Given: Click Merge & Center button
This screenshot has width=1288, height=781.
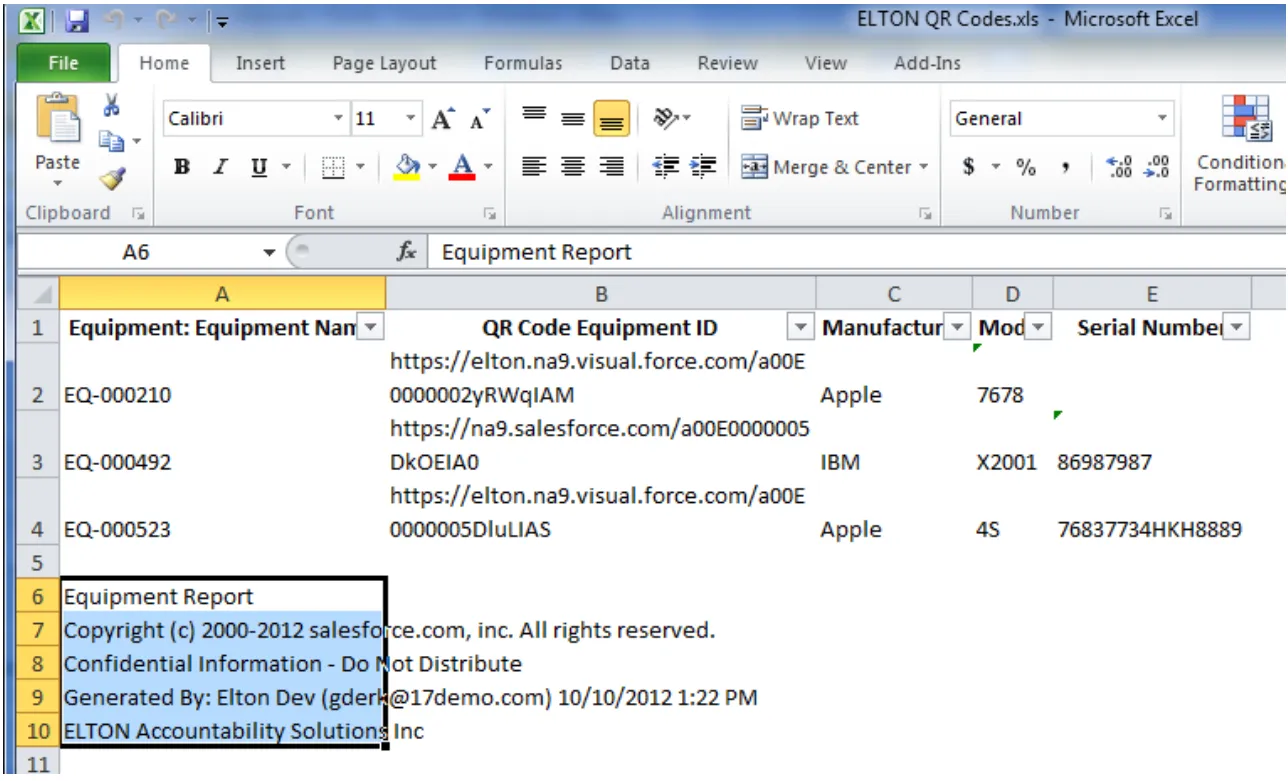Looking at the screenshot, I should click(x=826, y=167).
